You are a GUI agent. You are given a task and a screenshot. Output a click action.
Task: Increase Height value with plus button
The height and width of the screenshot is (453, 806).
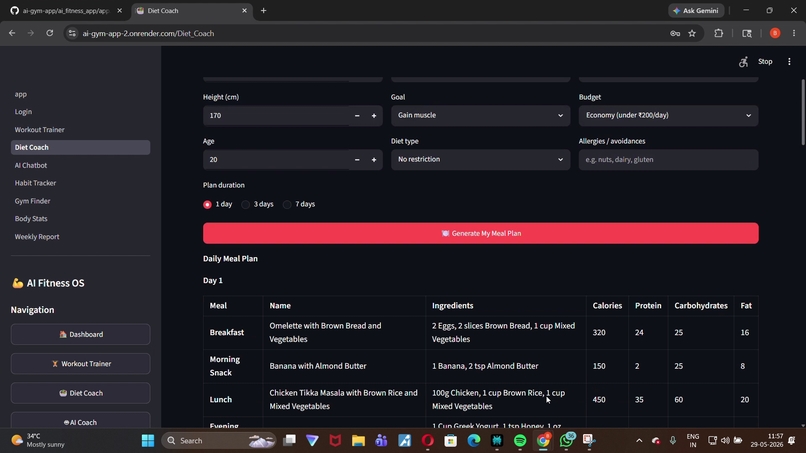374,116
